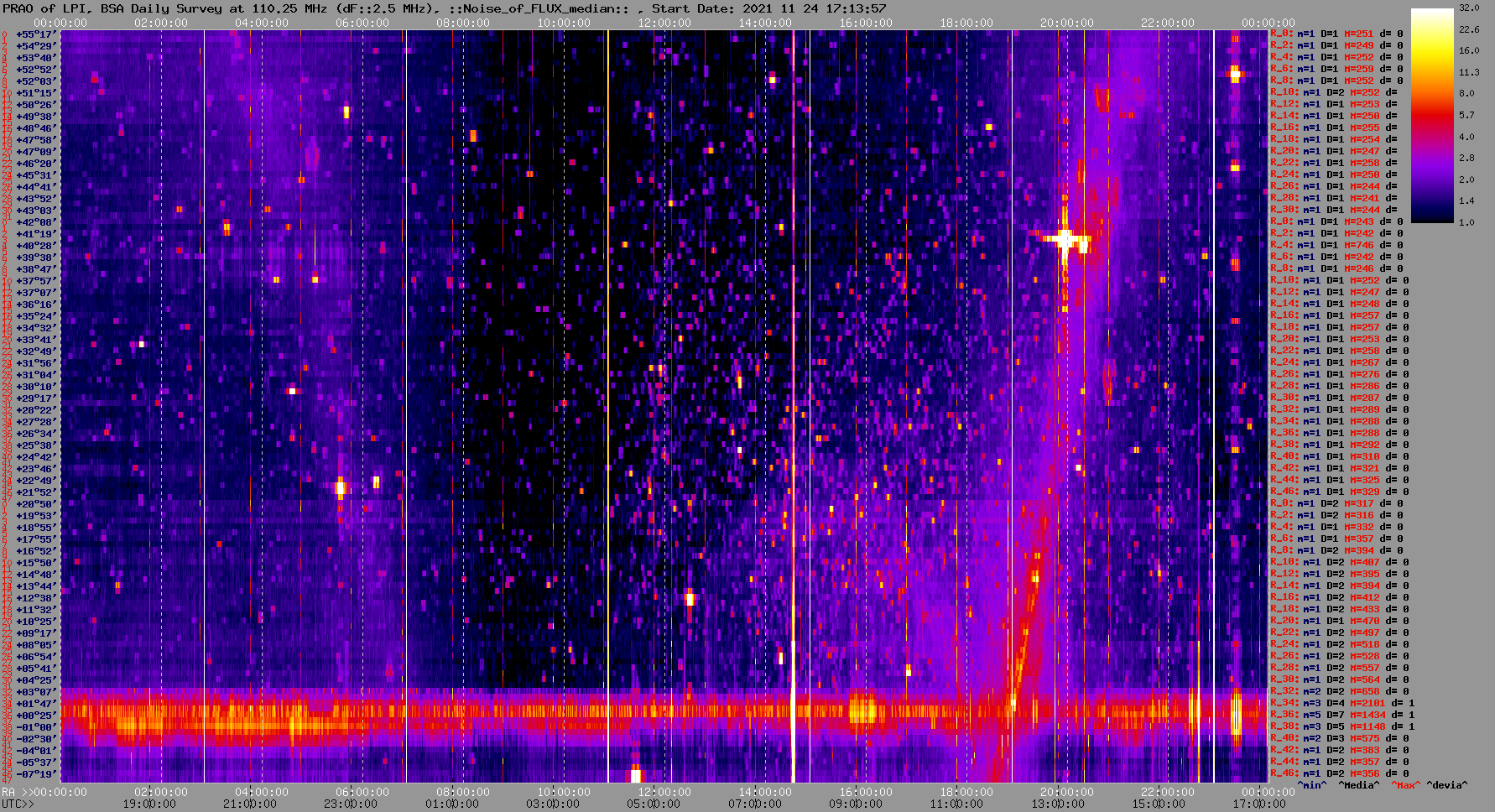The height and width of the screenshot is (812, 1495).
Task: Click the bright source at RA 06:00, +21°52'
Action: (340, 487)
